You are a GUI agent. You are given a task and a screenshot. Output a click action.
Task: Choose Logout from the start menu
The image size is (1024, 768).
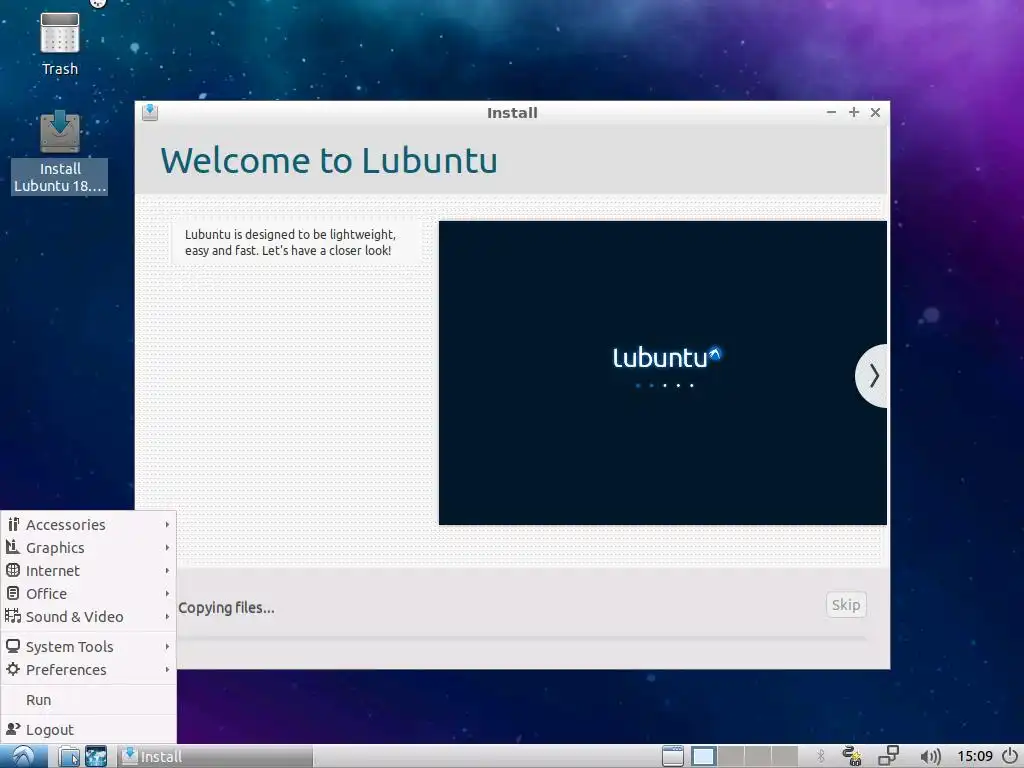pyautogui.click(x=89, y=729)
